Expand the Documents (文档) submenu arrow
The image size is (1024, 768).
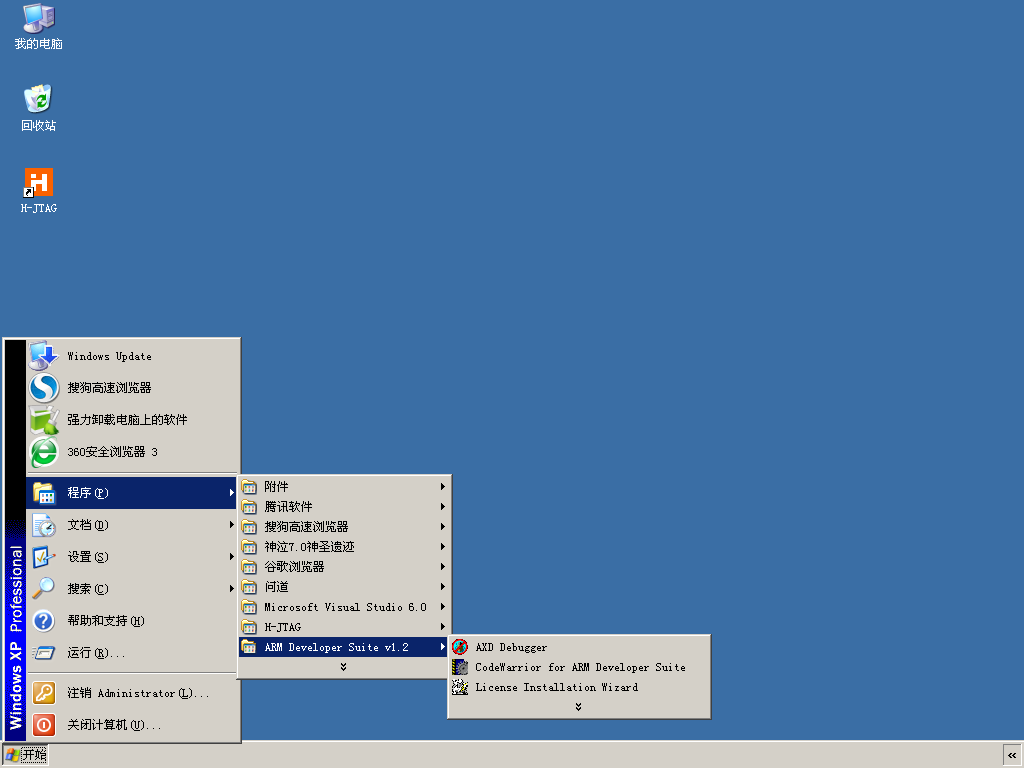point(231,525)
